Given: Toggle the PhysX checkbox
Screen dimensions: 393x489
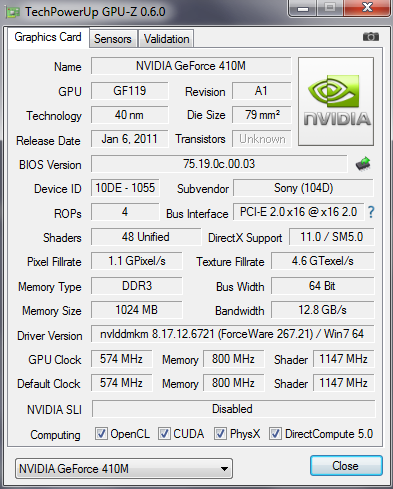Looking at the screenshot, I should [220, 434].
